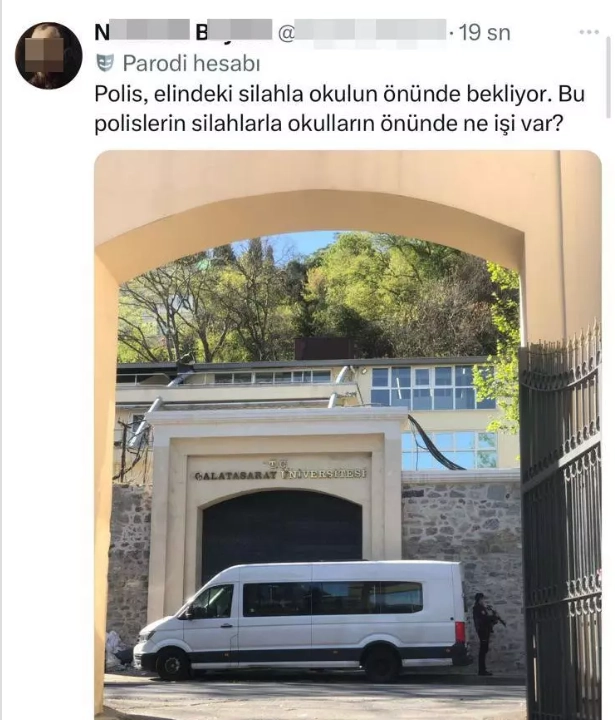
Task: Click the black iron gate in photo
Action: (560, 523)
